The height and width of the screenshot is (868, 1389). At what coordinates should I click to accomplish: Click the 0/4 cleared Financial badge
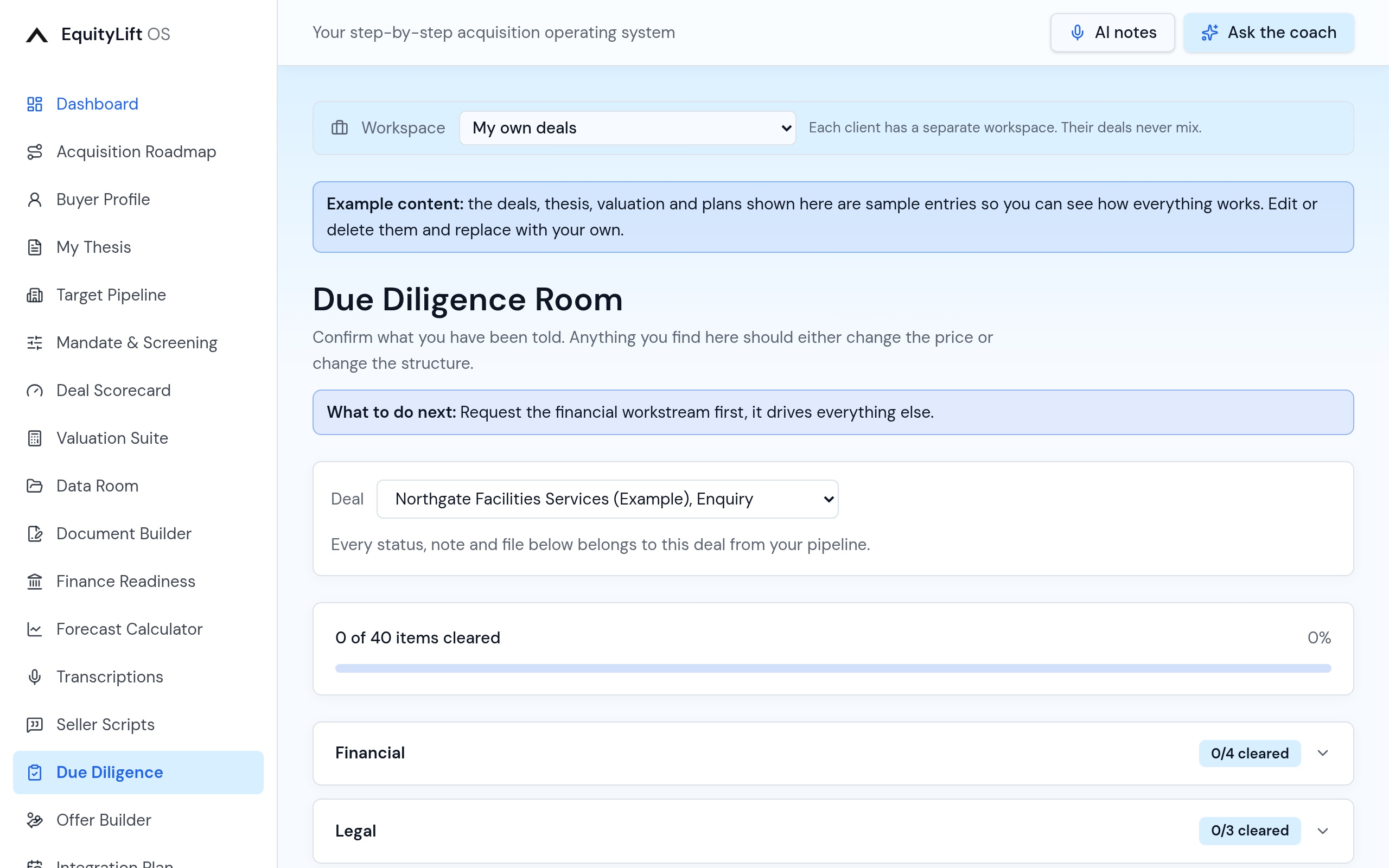coord(1250,753)
